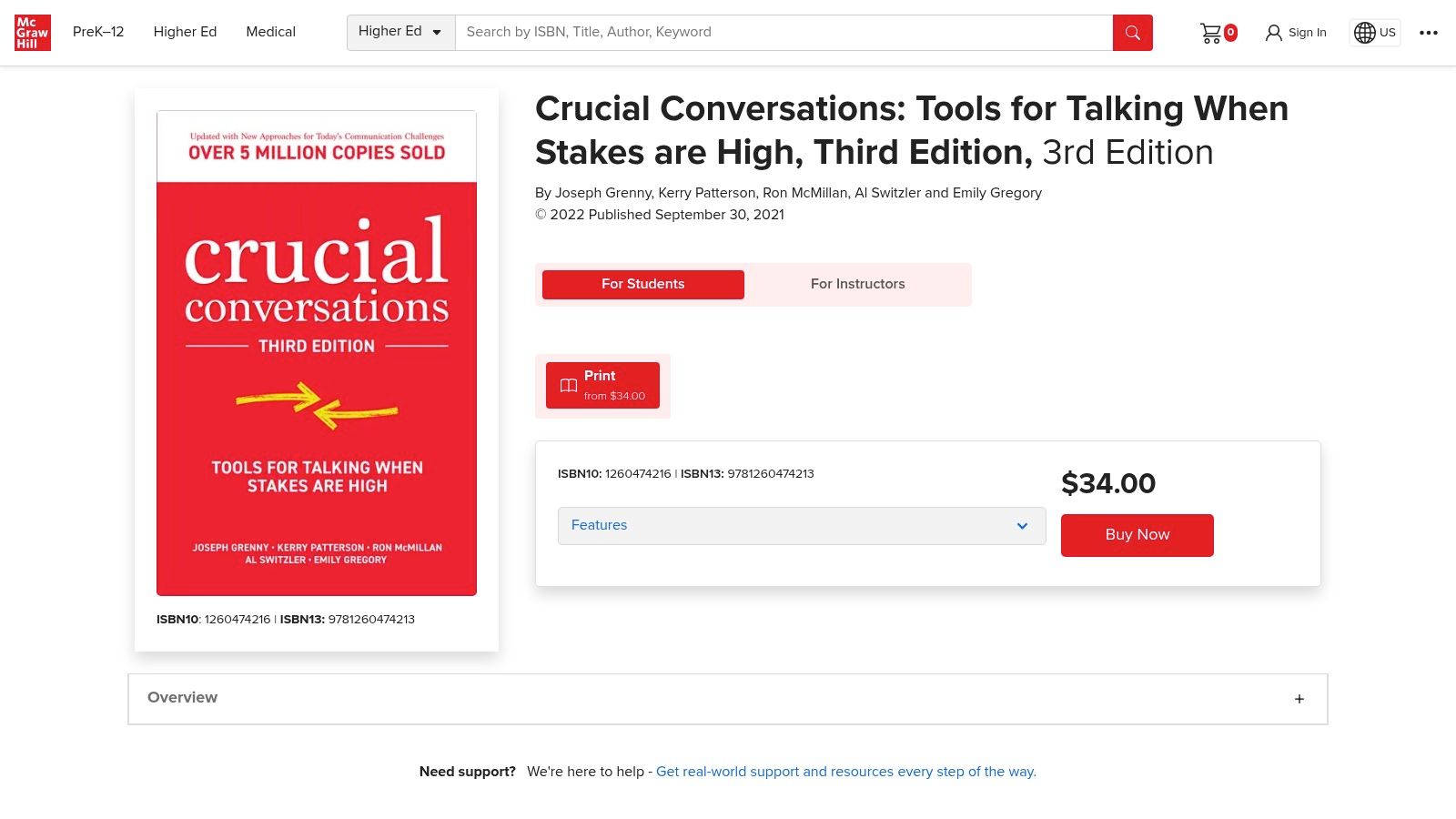This screenshot has height=819, width=1456.
Task: Open the real-world support resources link
Action: click(x=845, y=771)
